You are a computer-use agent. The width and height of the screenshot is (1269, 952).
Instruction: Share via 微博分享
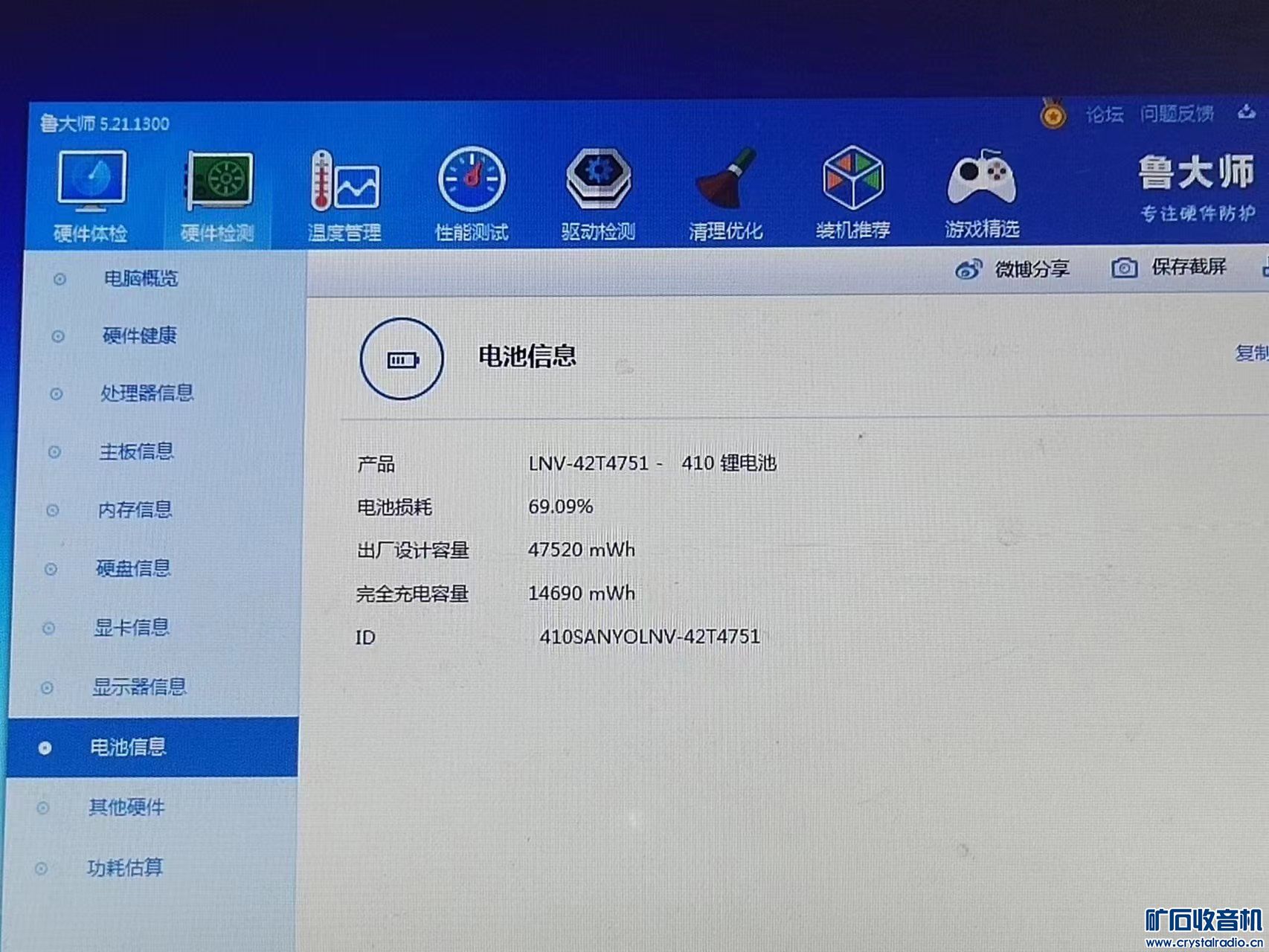[1032, 268]
